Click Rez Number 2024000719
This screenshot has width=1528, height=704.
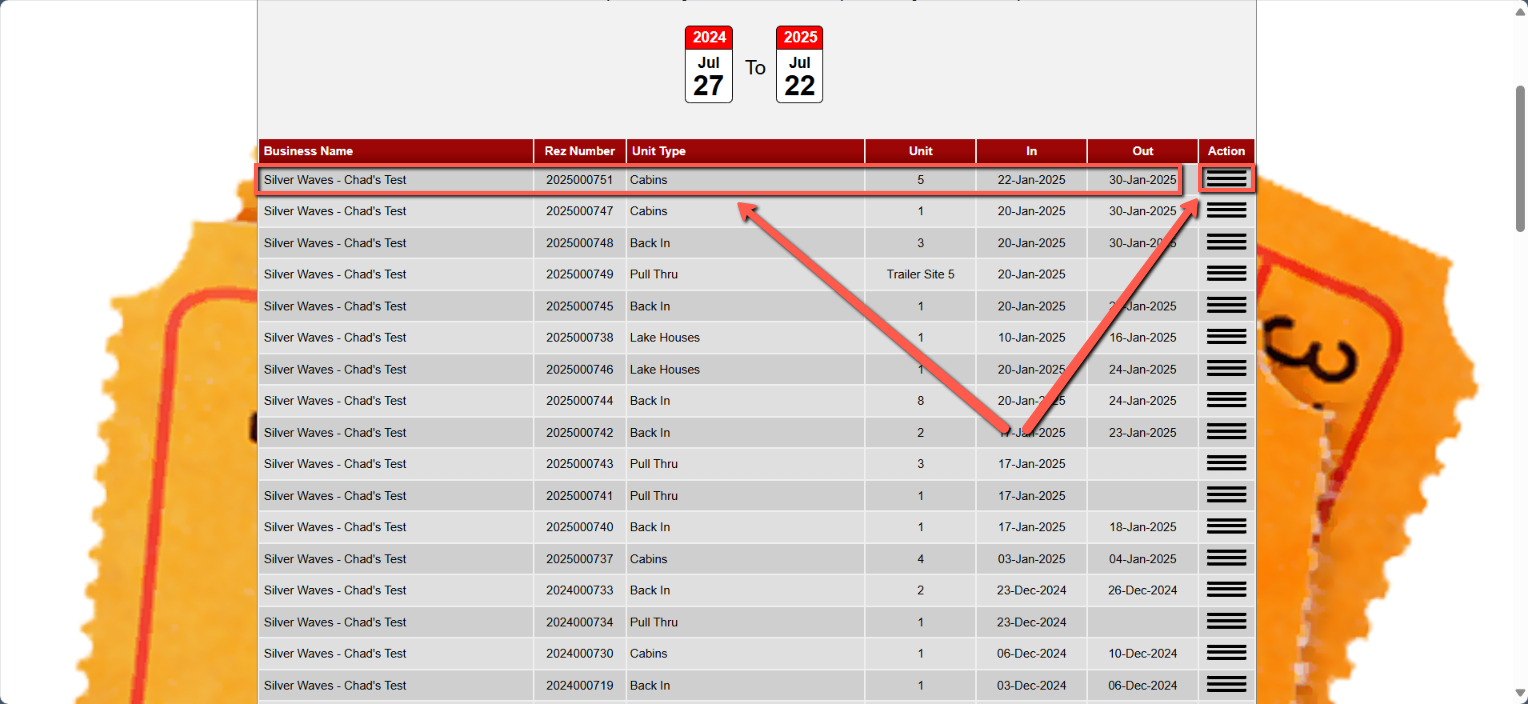580,685
